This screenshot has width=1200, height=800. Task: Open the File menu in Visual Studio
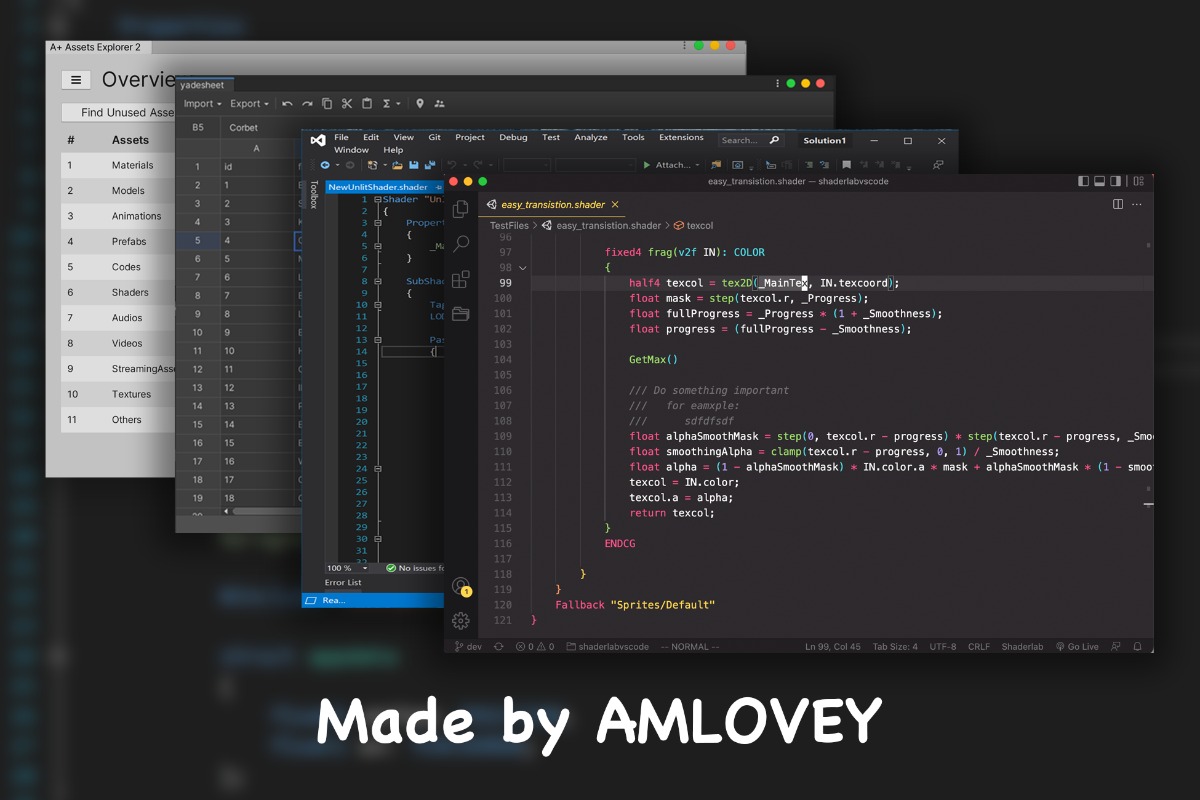[342, 138]
